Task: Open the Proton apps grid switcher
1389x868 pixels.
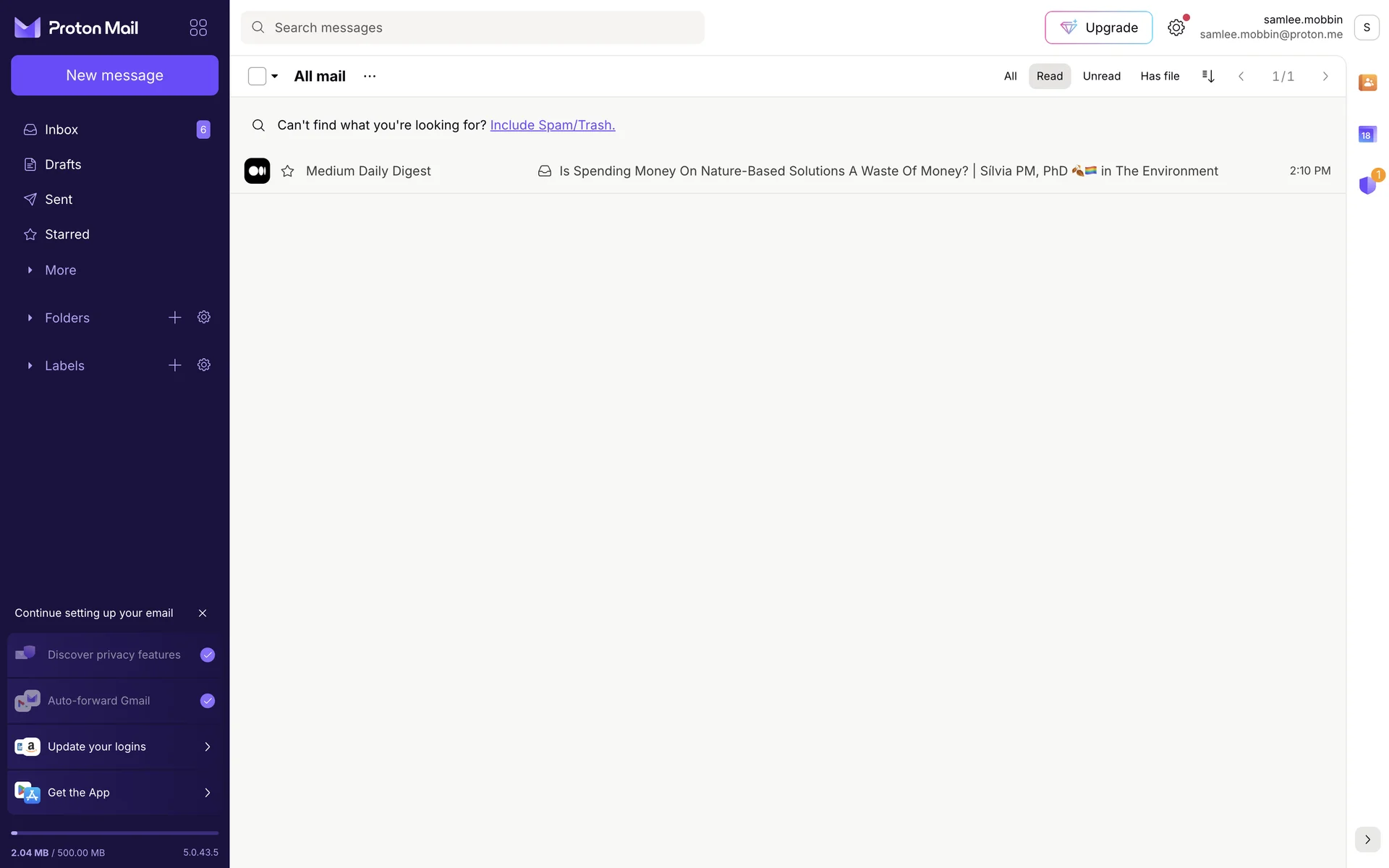Action: click(x=198, y=27)
